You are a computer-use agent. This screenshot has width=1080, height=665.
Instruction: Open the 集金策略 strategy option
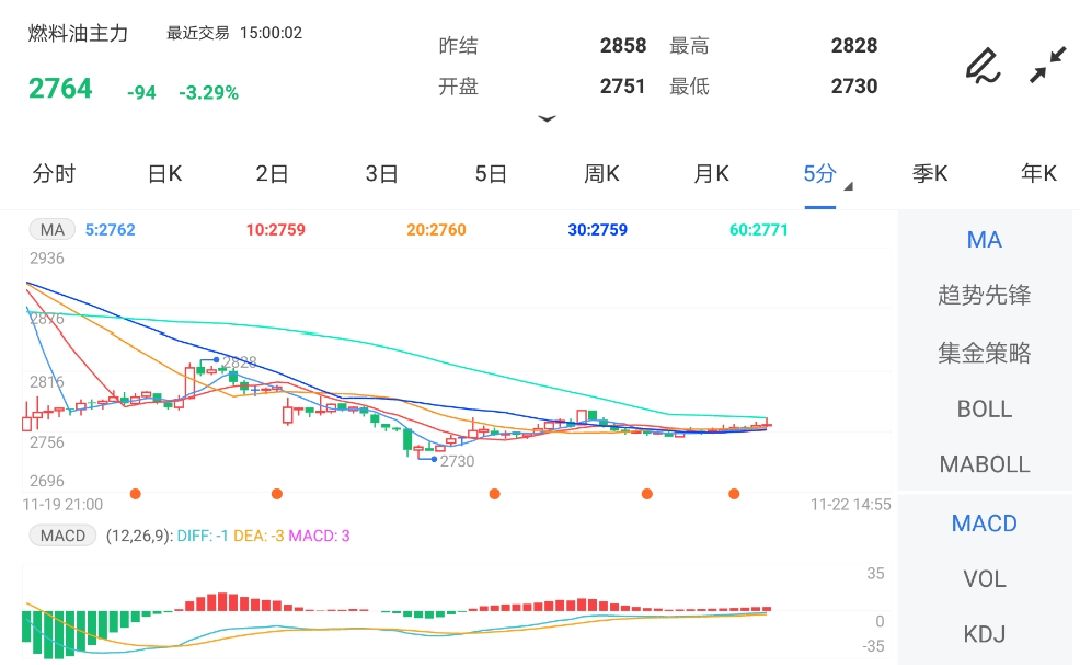point(983,352)
